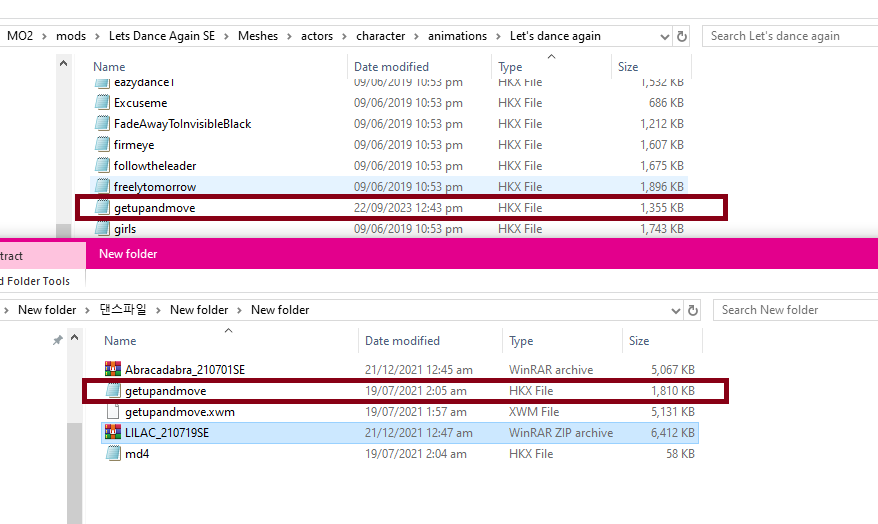Screen dimensions: 878x524
Task: Navigate to animations breadcrumb
Action: (457, 36)
